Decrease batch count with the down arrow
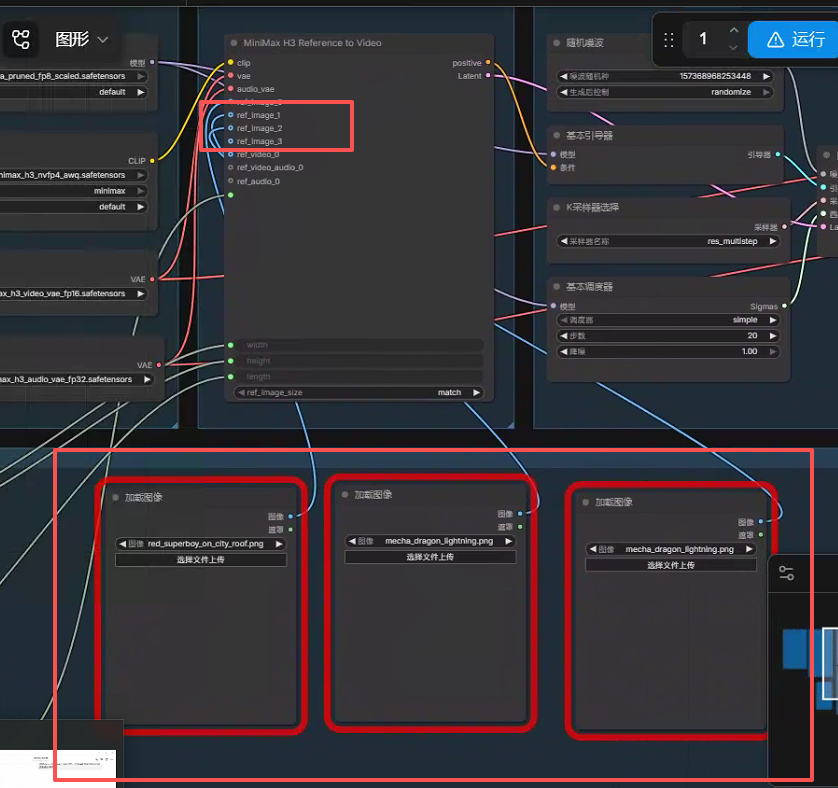The width and height of the screenshot is (838, 788). click(734, 48)
